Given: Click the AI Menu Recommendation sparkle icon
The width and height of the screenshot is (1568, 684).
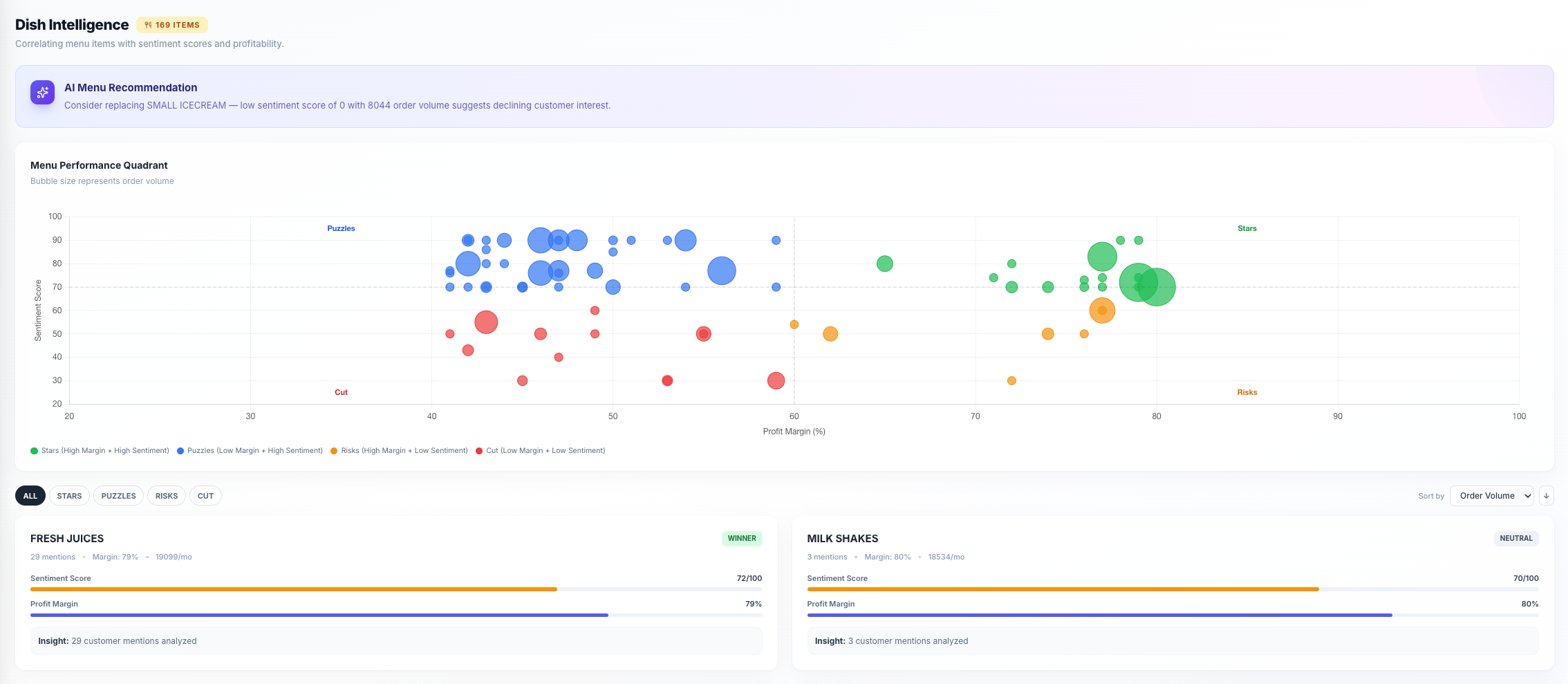Looking at the screenshot, I should (x=42, y=92).
